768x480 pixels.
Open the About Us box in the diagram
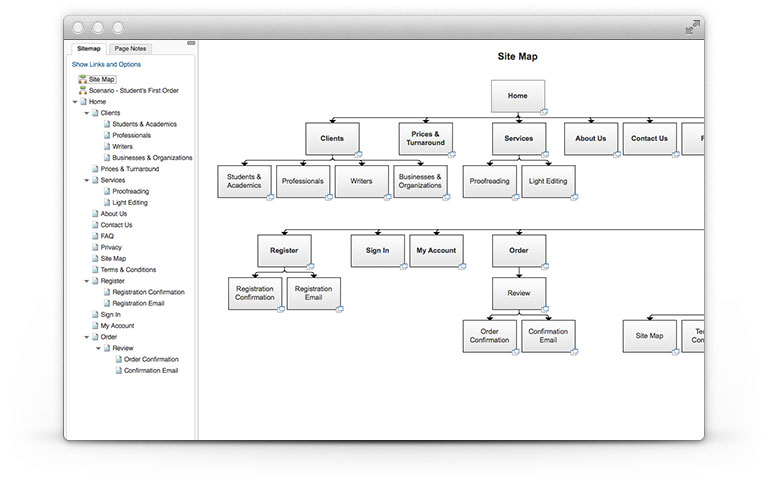[x=591, y=139]
